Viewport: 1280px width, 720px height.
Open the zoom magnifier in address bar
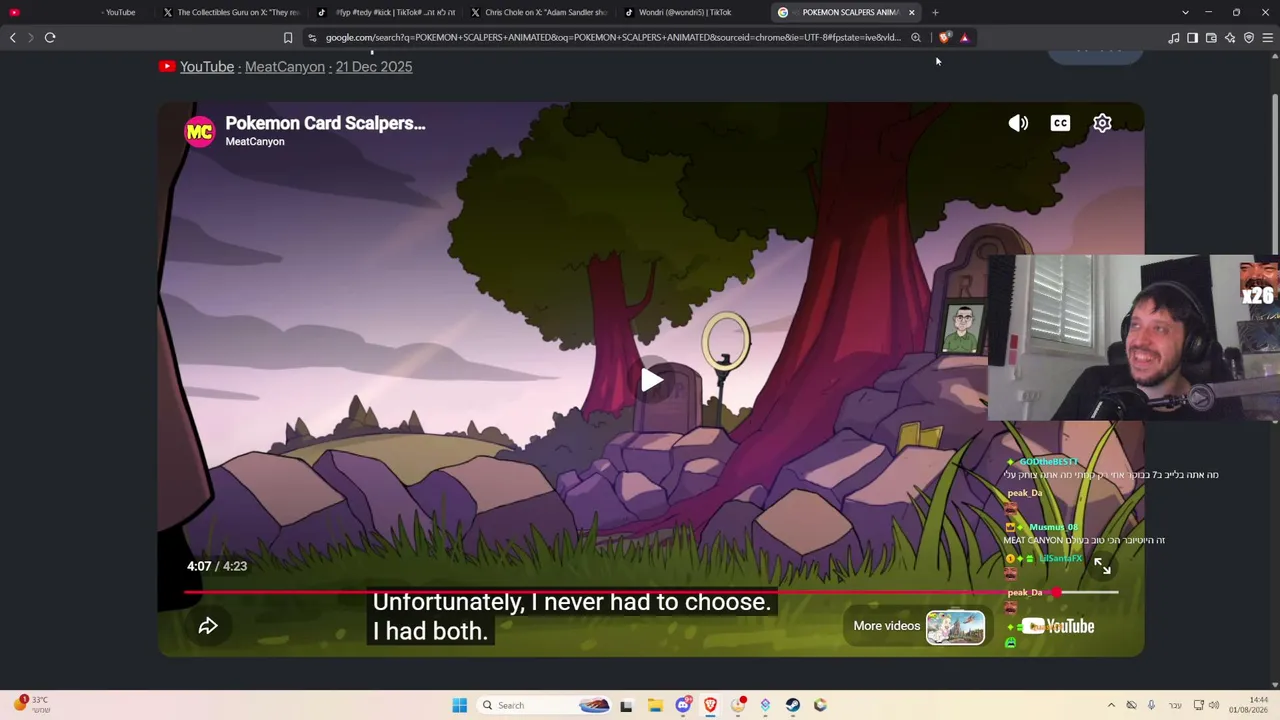point(915,38)
